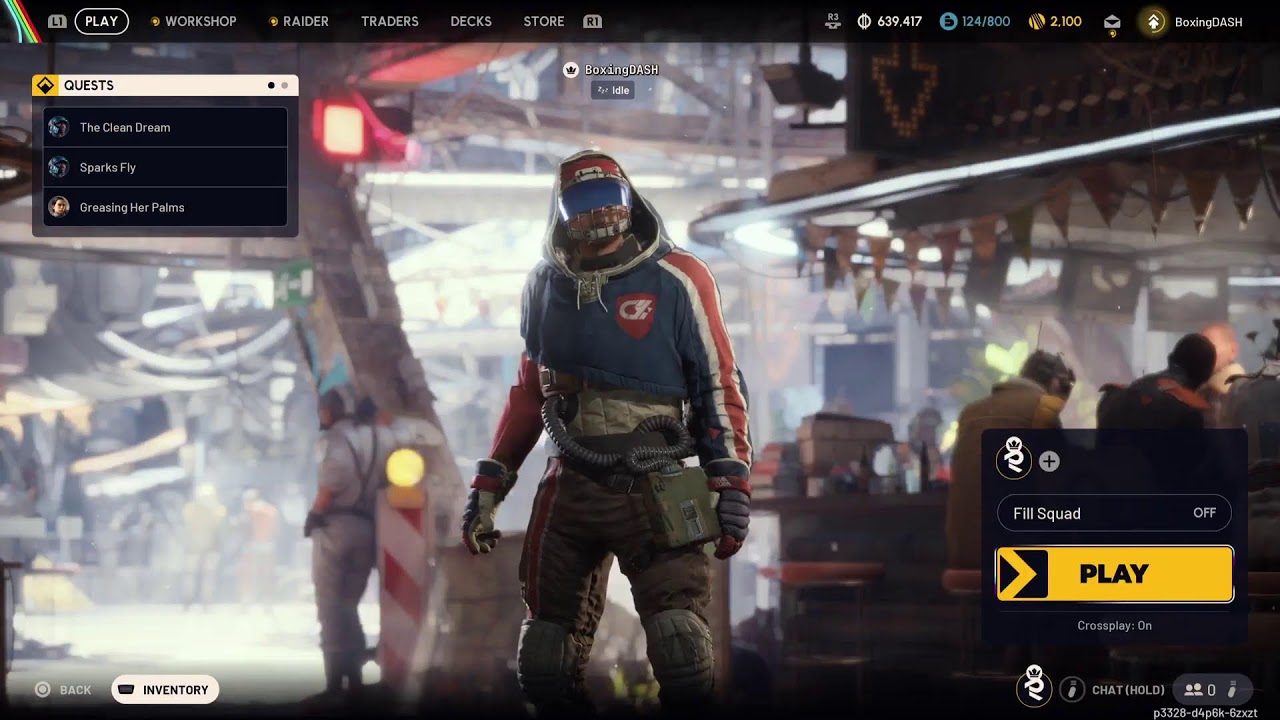Select the PLAY tab in top navigation

(101, 21)
